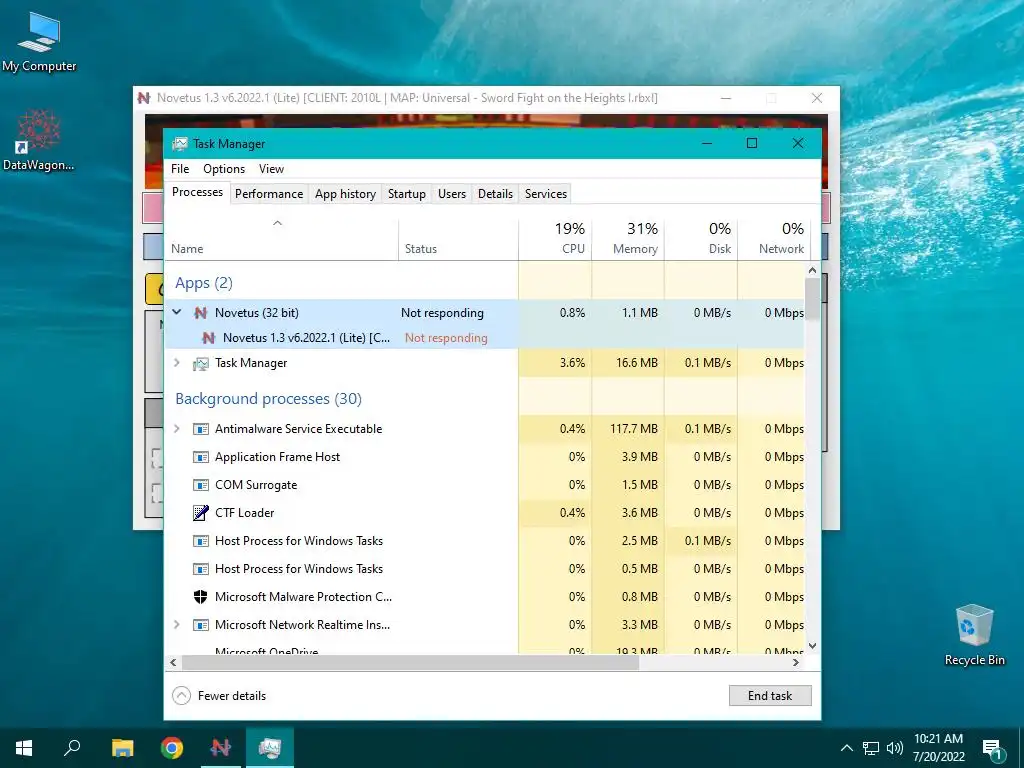This screenshot has width=1024, height=768.
Task: Close the Novetus background window
Action: [x=816, y=98]
